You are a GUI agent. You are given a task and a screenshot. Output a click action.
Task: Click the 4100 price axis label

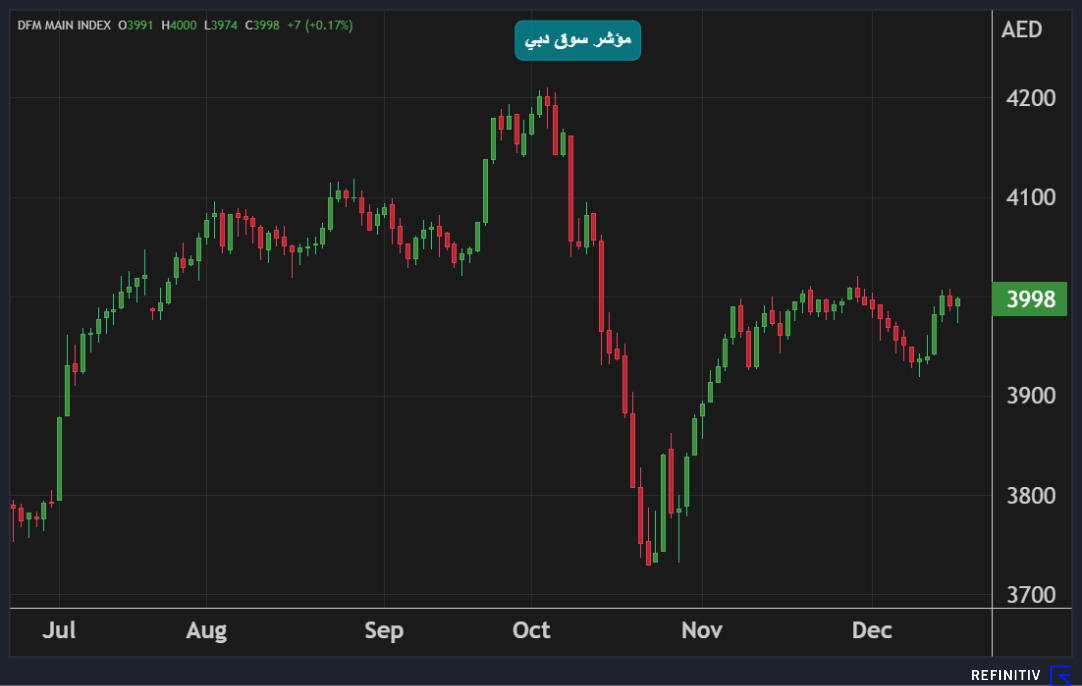(1028, 197)
